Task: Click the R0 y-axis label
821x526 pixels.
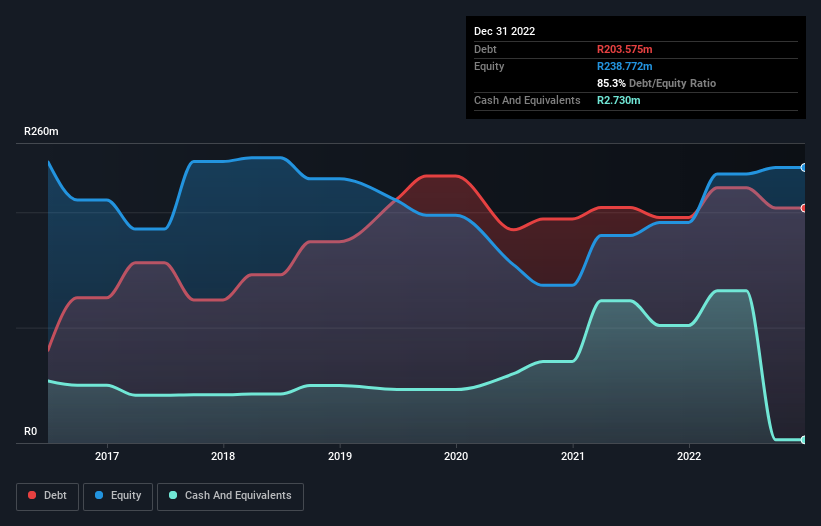Action: [x=30, y=431]
